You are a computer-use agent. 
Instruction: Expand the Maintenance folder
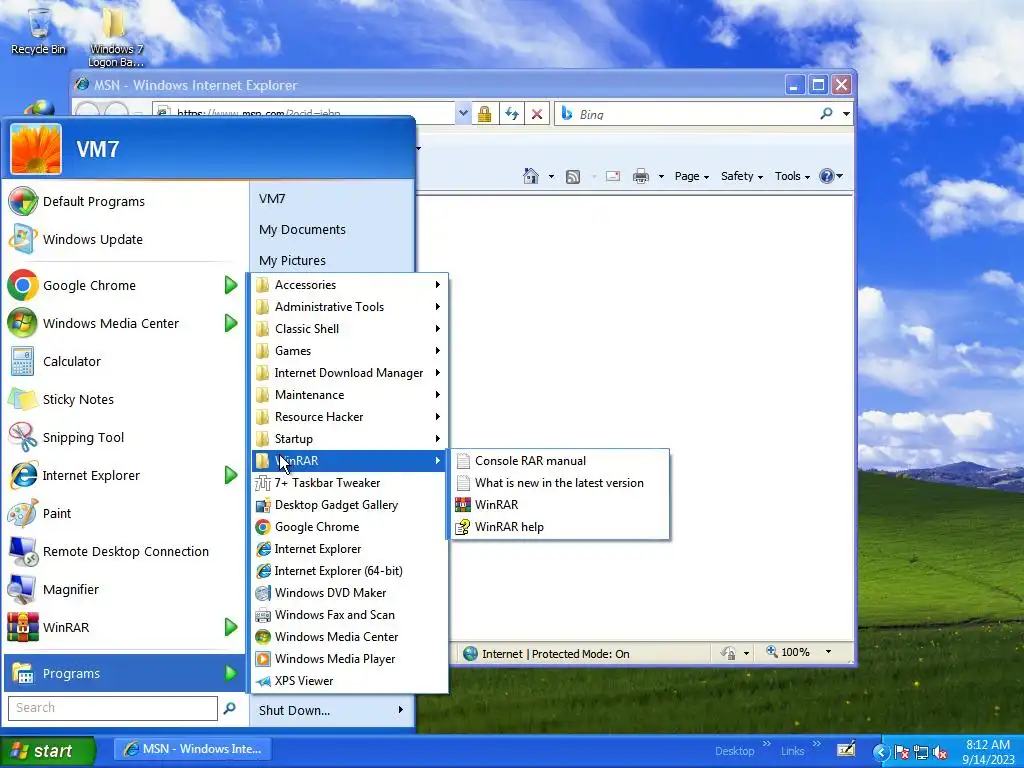point(349,395)
